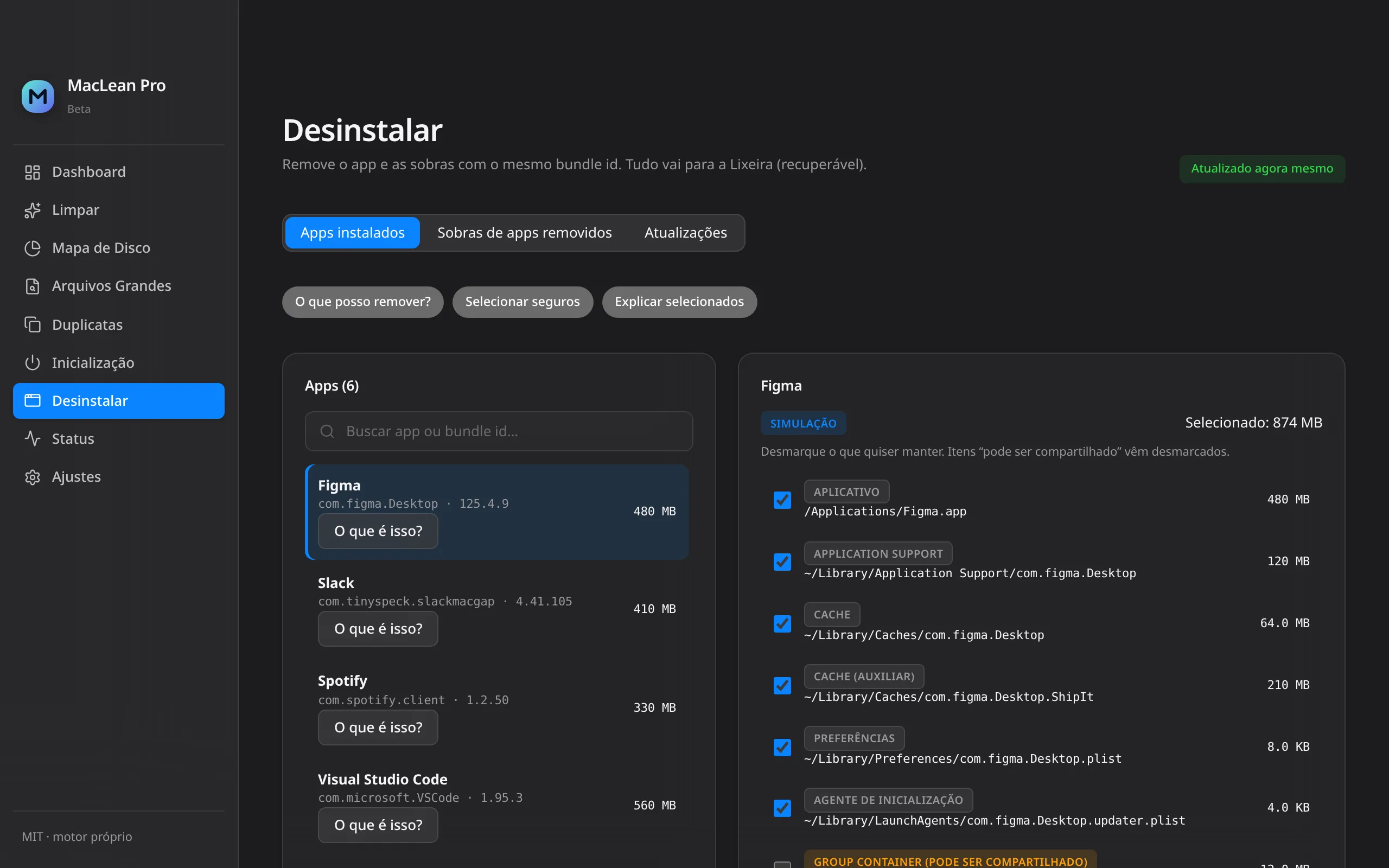Click the APPLICATION SUPPORT tag label

pos(878,553)
